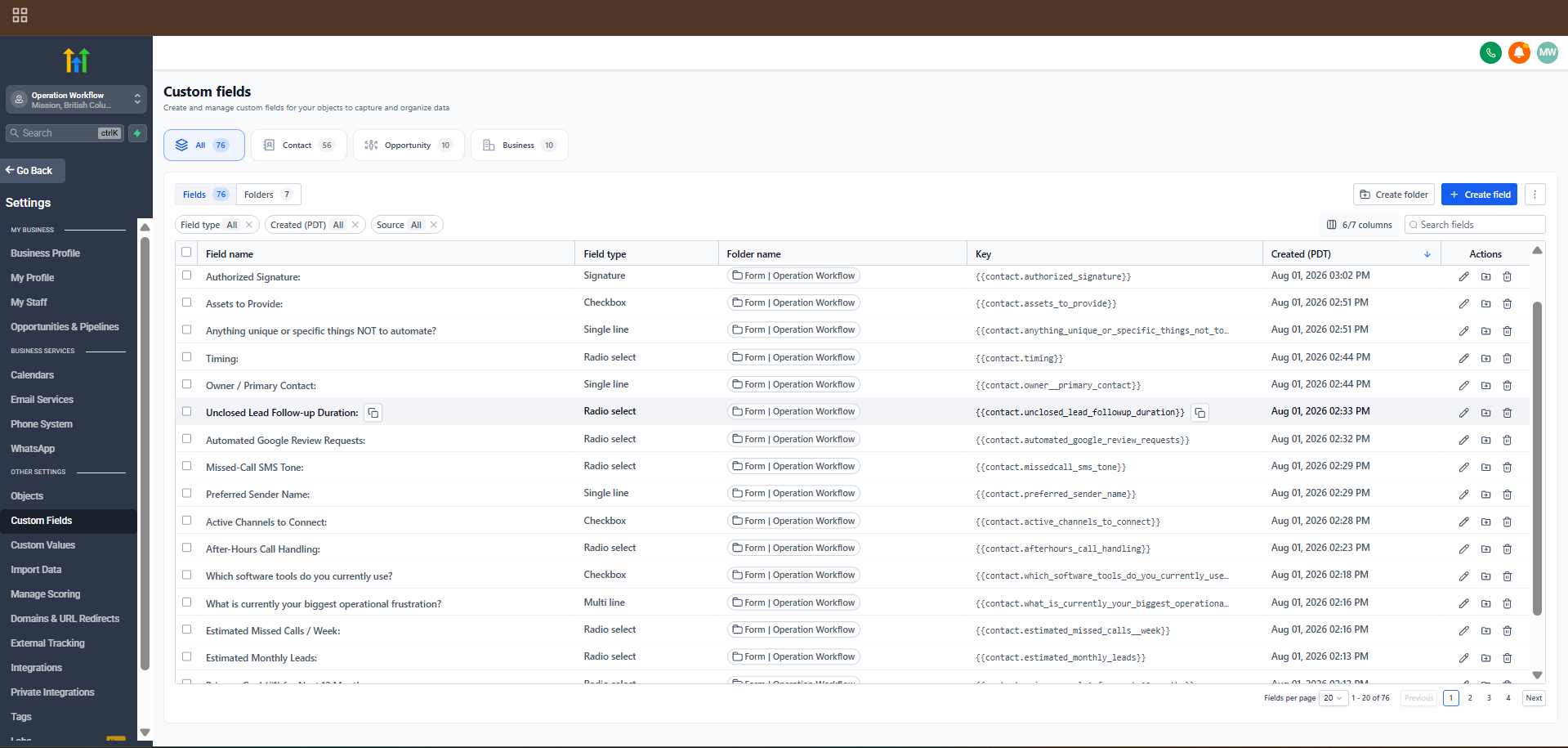Viewport: 1568px width, 748px height.
Task: Select the After-Hours Call Handling row checkbox
Action: pos(186,548)
